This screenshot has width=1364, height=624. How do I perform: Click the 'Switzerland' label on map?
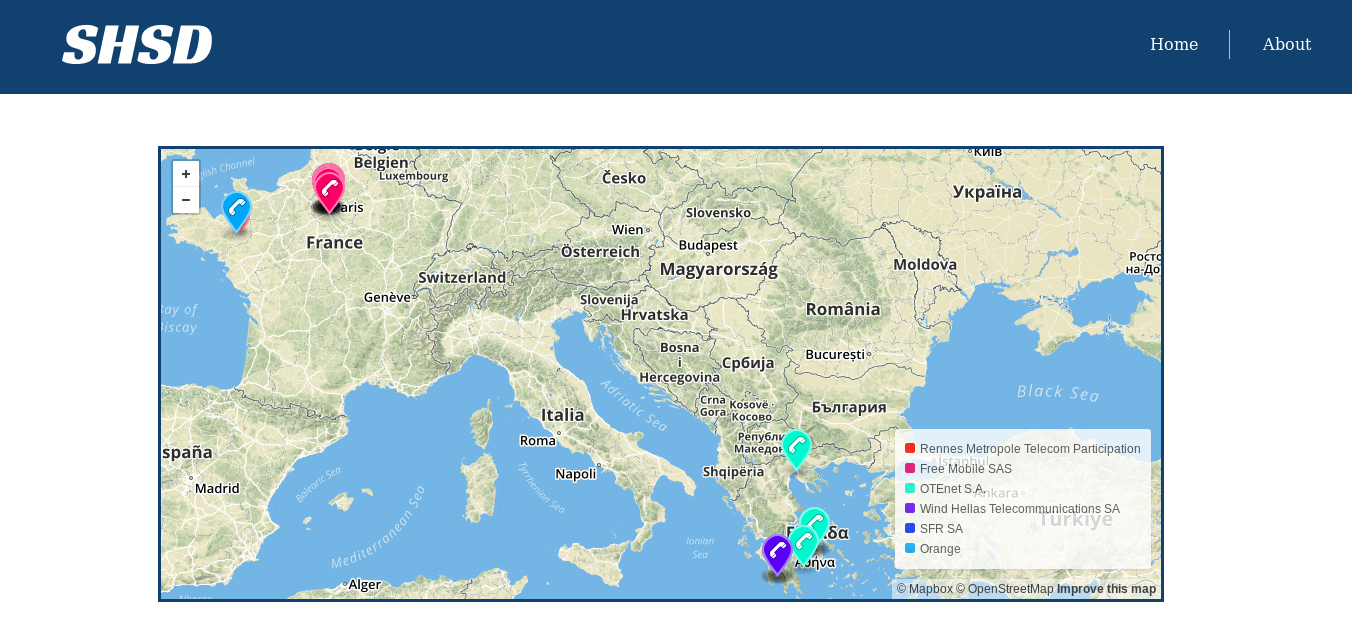tap(462, 277)
